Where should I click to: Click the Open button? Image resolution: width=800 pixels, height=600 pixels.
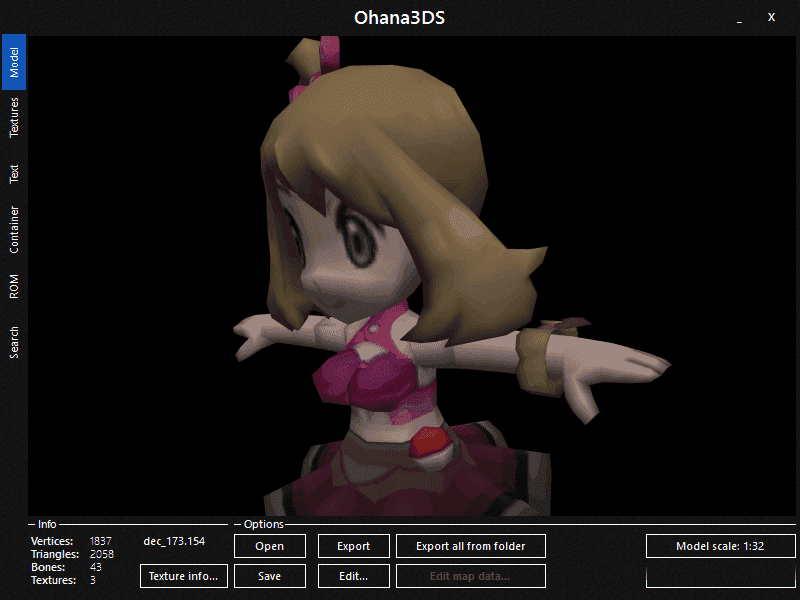point(270,546)
